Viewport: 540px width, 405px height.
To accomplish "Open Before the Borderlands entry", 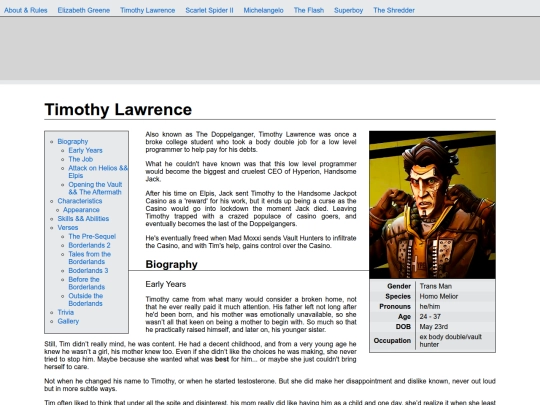I will point(86,283).
